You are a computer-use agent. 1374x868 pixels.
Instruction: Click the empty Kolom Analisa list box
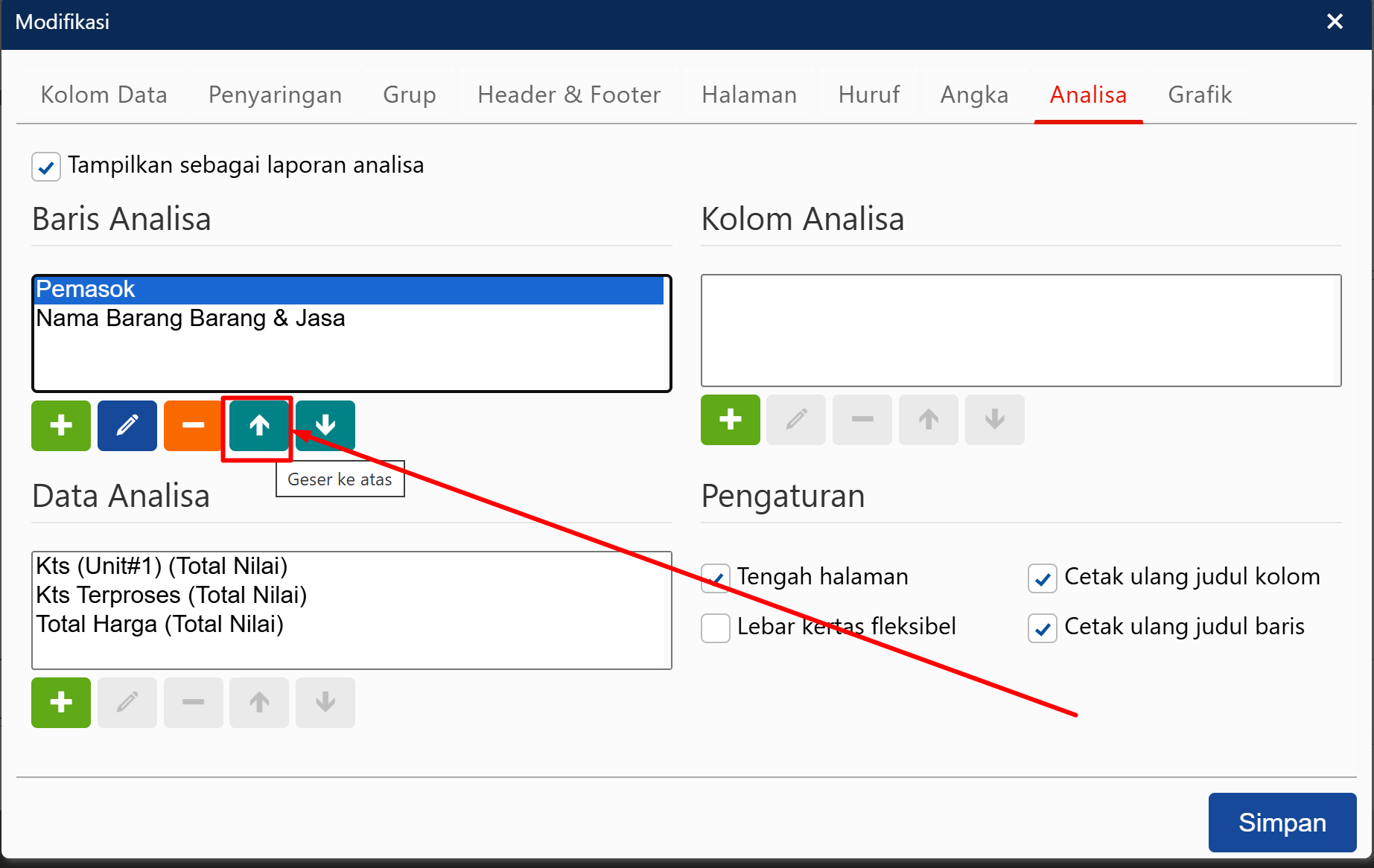click(1020, 331)
